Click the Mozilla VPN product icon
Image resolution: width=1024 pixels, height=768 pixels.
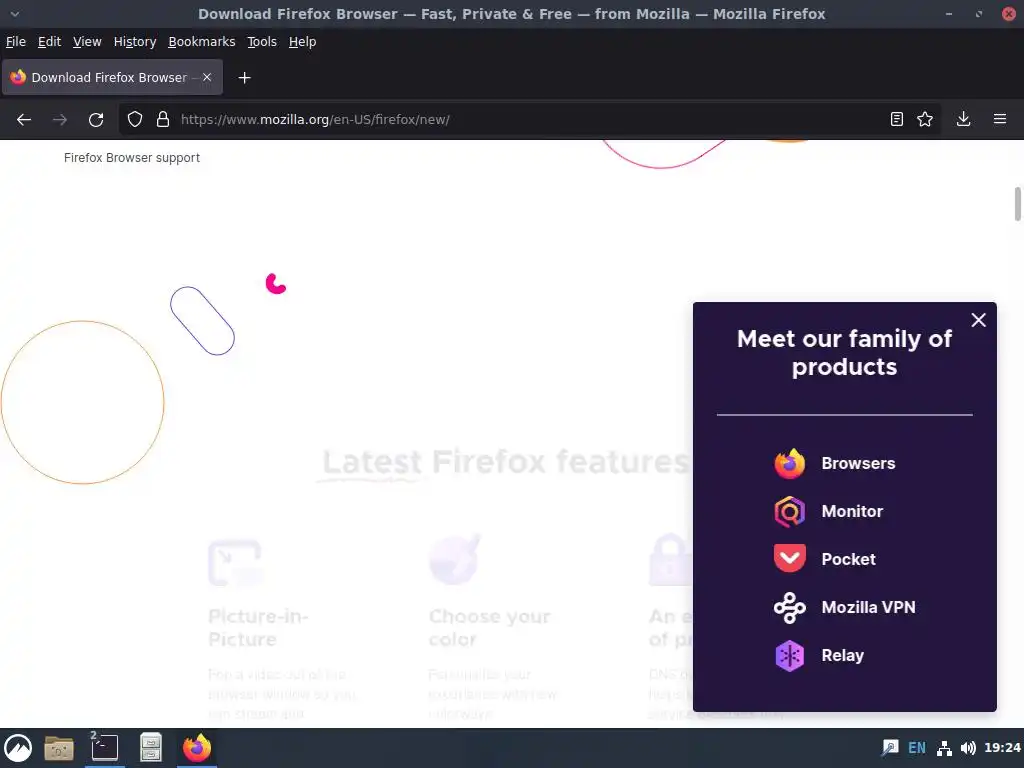[790, 607]
